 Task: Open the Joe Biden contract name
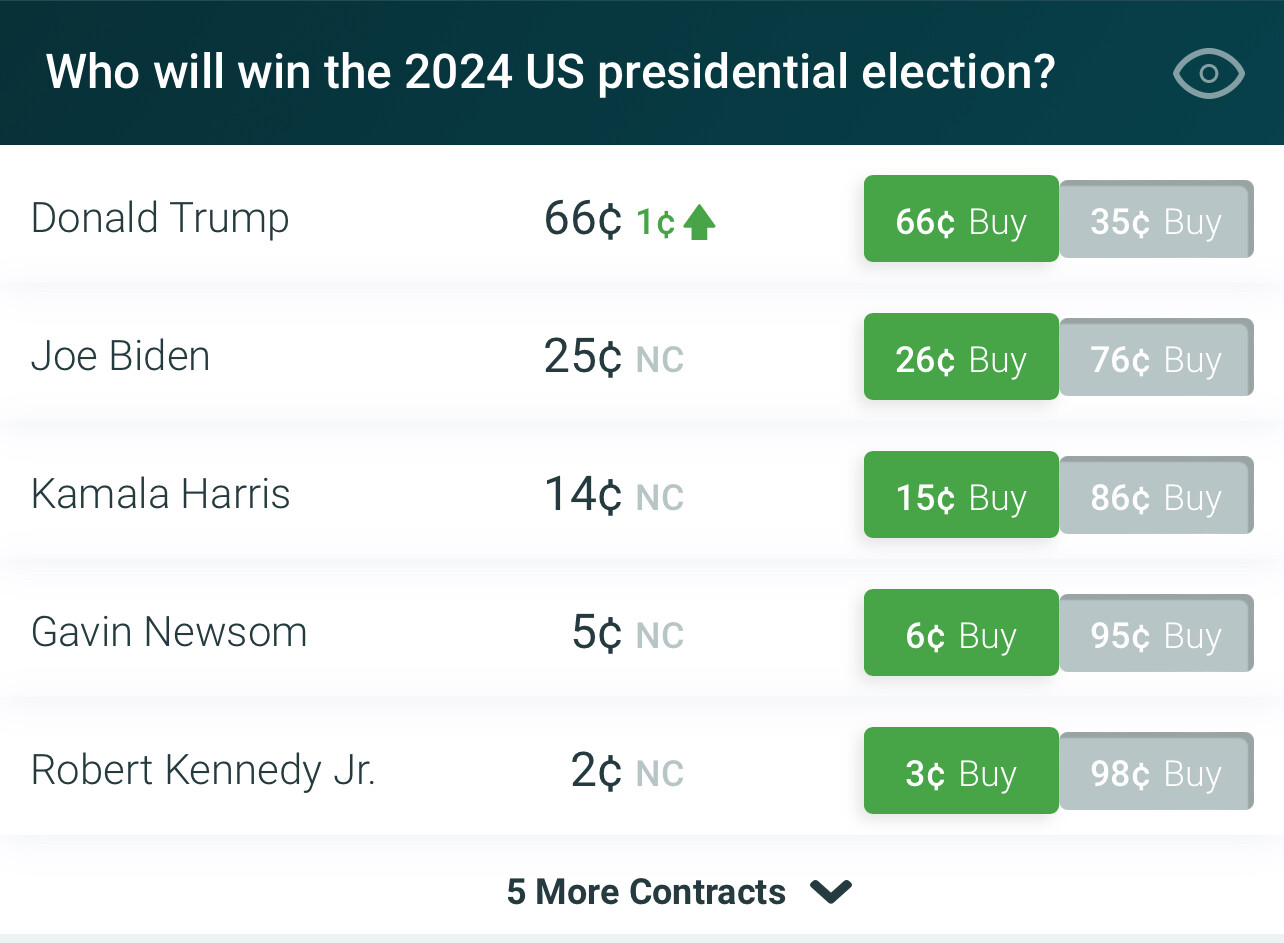click(x=121, y=356)
